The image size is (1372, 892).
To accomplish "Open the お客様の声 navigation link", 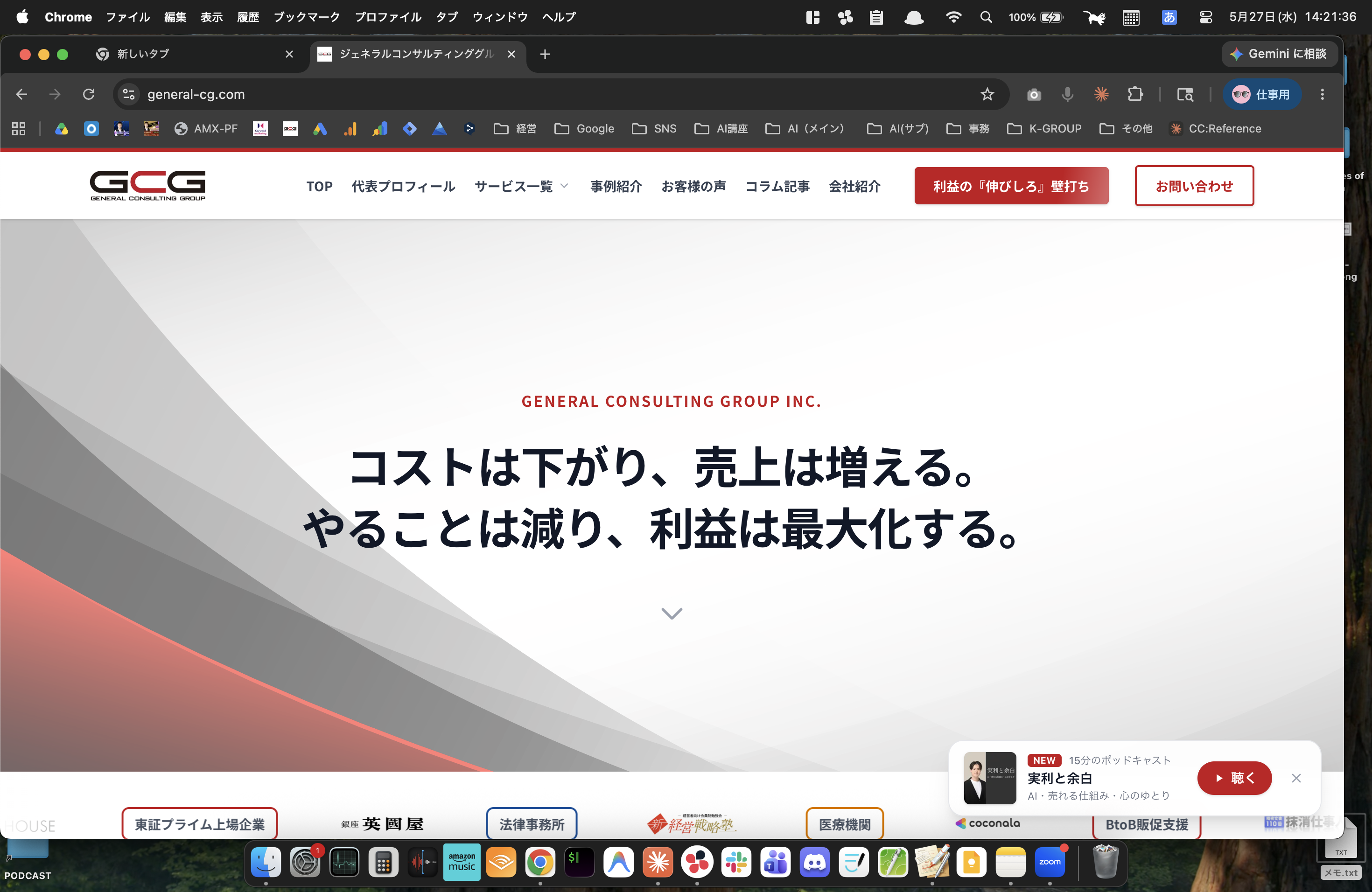I will coord(693,186).
